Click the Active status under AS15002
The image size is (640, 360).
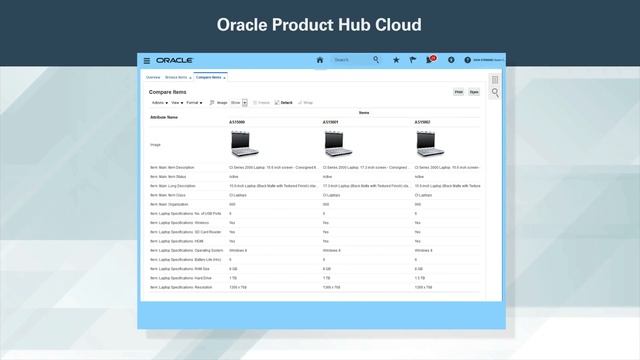(x=419, y=177)
